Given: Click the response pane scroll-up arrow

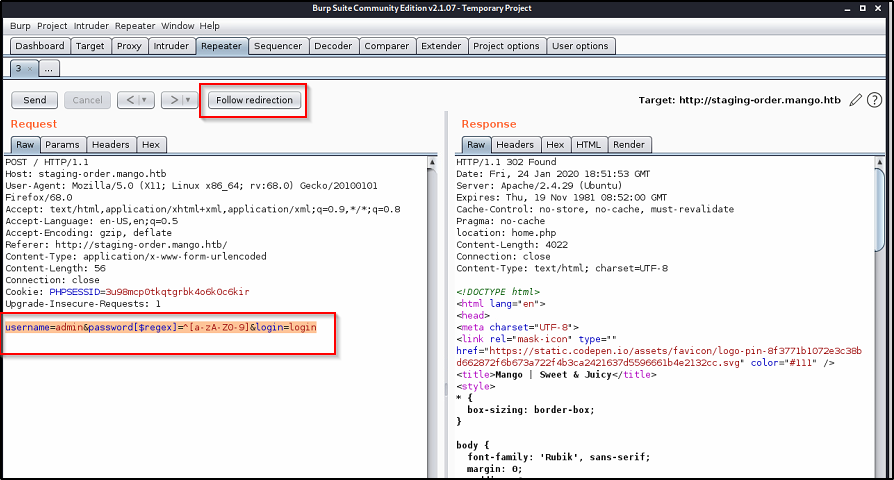Looking at the screenshot, I should coord(880,162).
